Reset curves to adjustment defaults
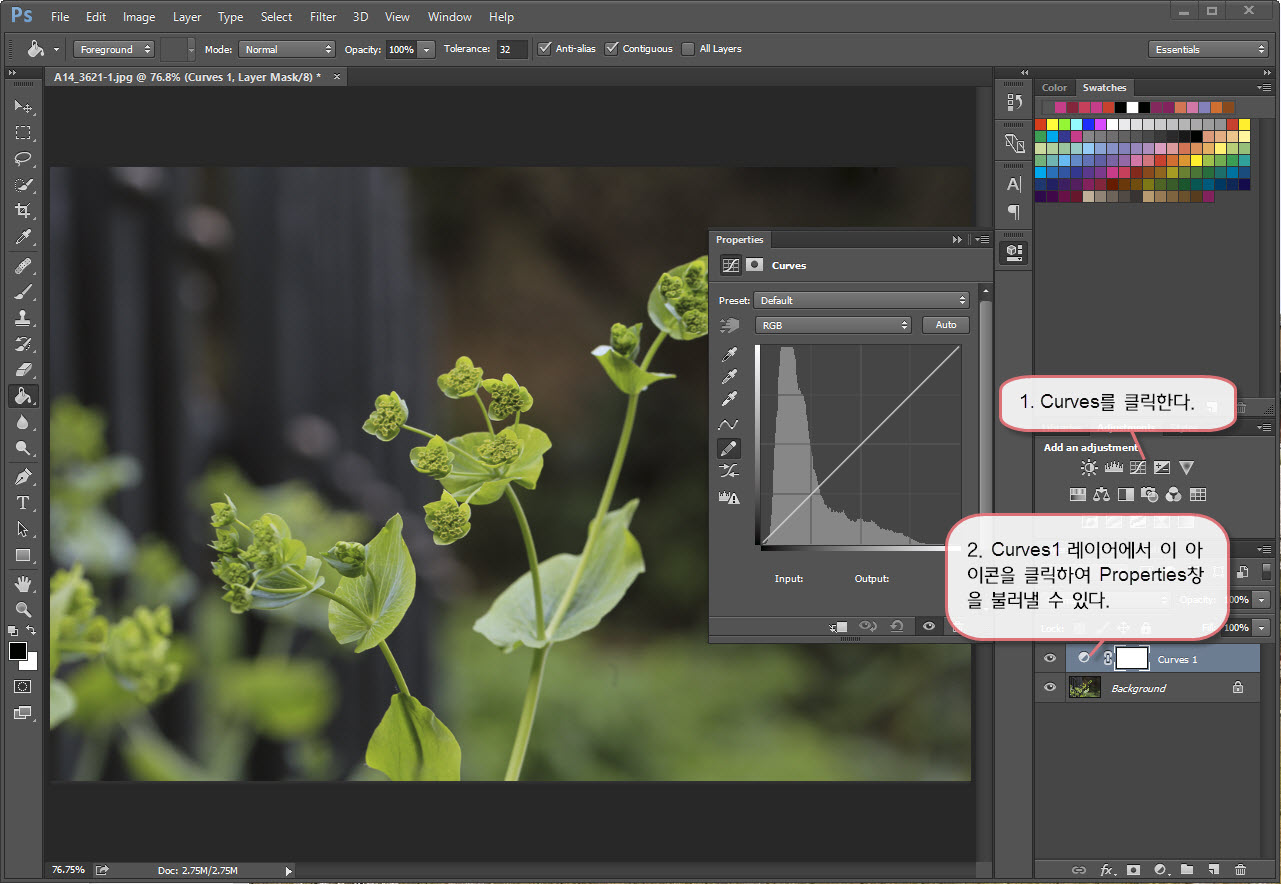The height and width of the screenshot is (884, 1281). coord(897,626)
